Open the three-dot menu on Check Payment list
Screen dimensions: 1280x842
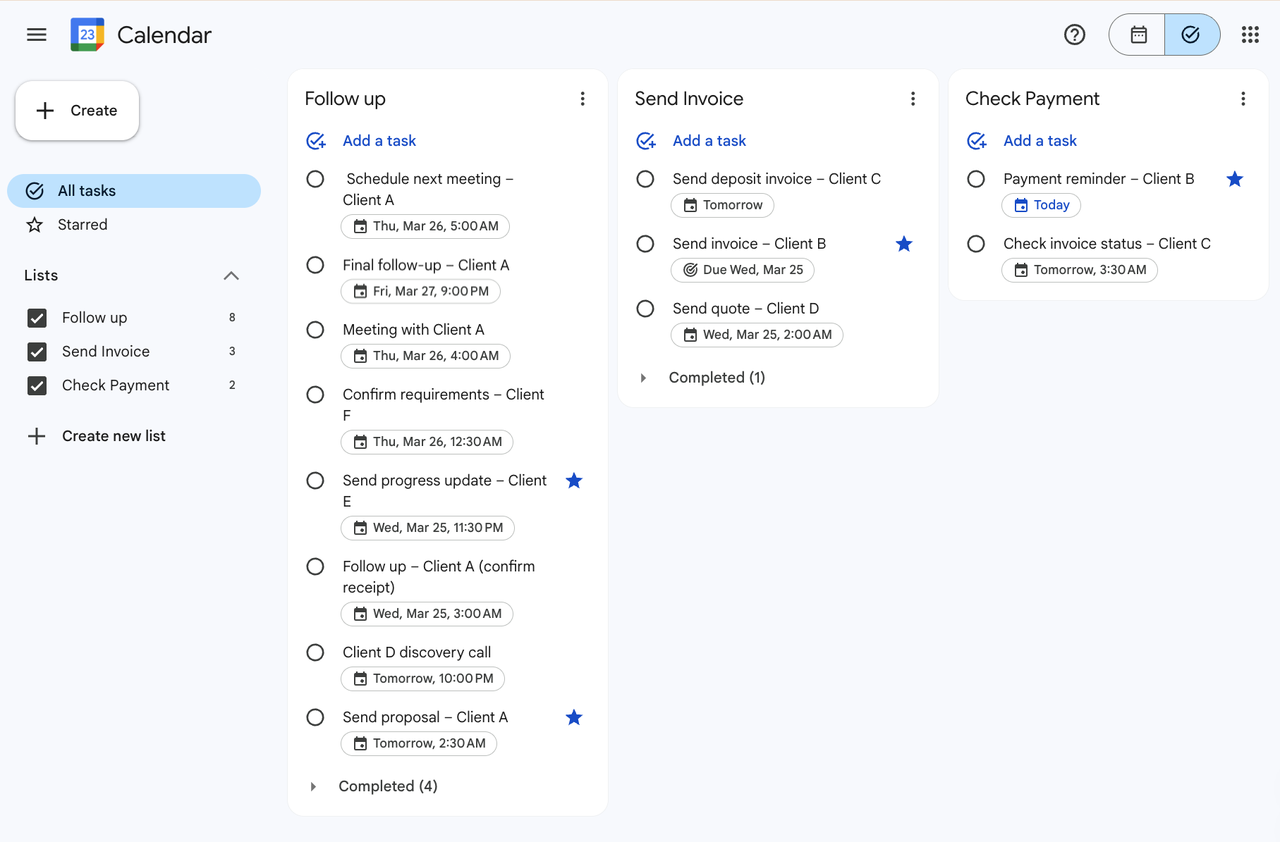[x=1243, y=98]
